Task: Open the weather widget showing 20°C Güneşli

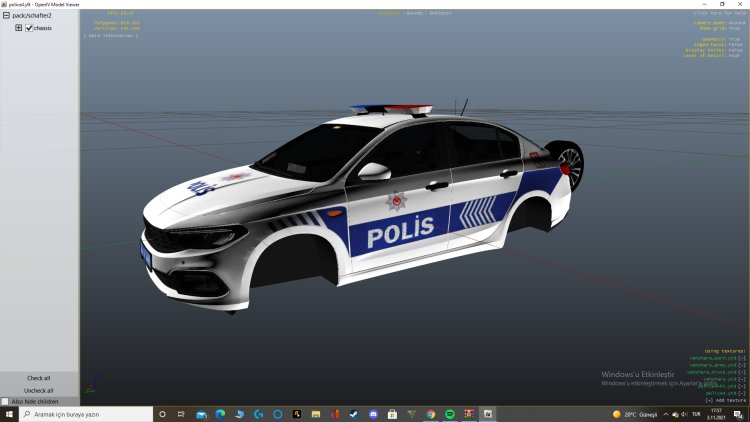Action: pyautogui.click(x=635, y=414)
